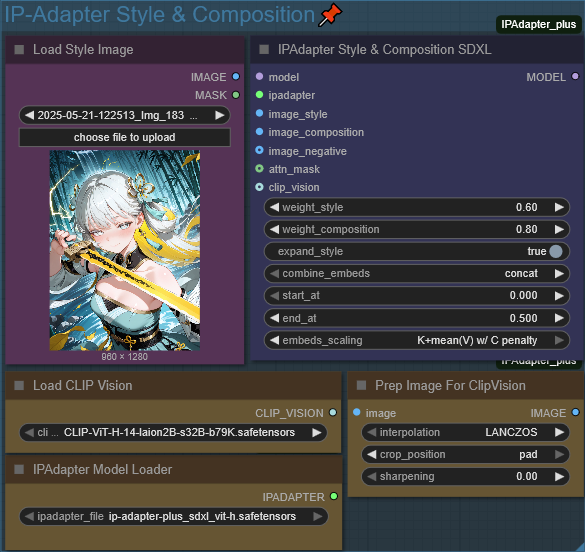Click the red pin icon beside group title

click(x=330, y=15)
